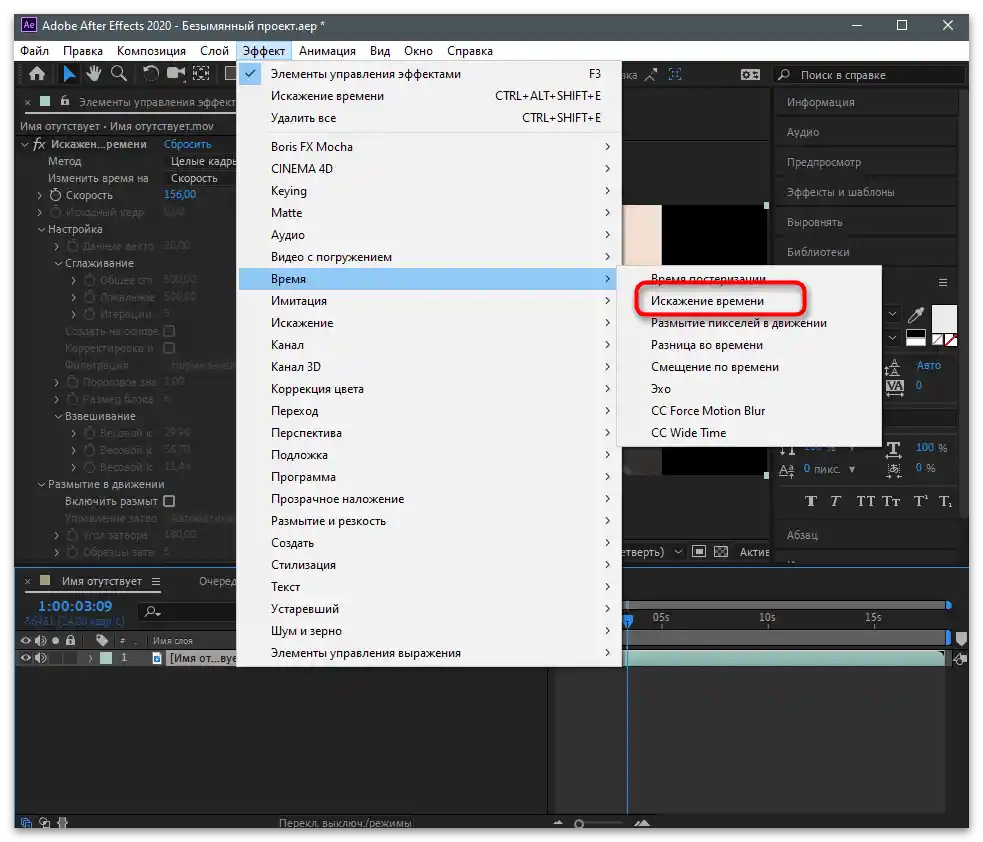This screenshot has height=842, width=983.
Task: Open the Композиция menu
Action: [151, 51]
